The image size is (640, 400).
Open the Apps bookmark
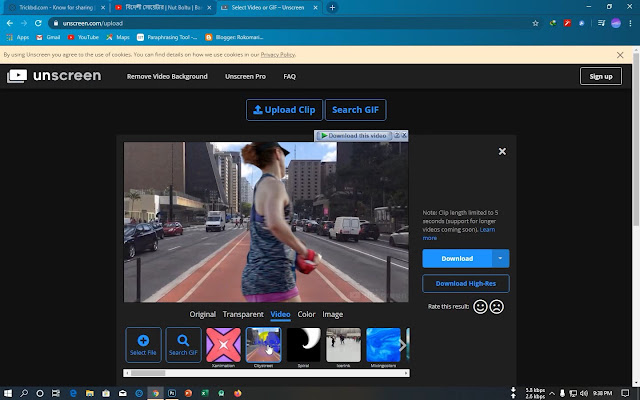(x=18, y=37)
